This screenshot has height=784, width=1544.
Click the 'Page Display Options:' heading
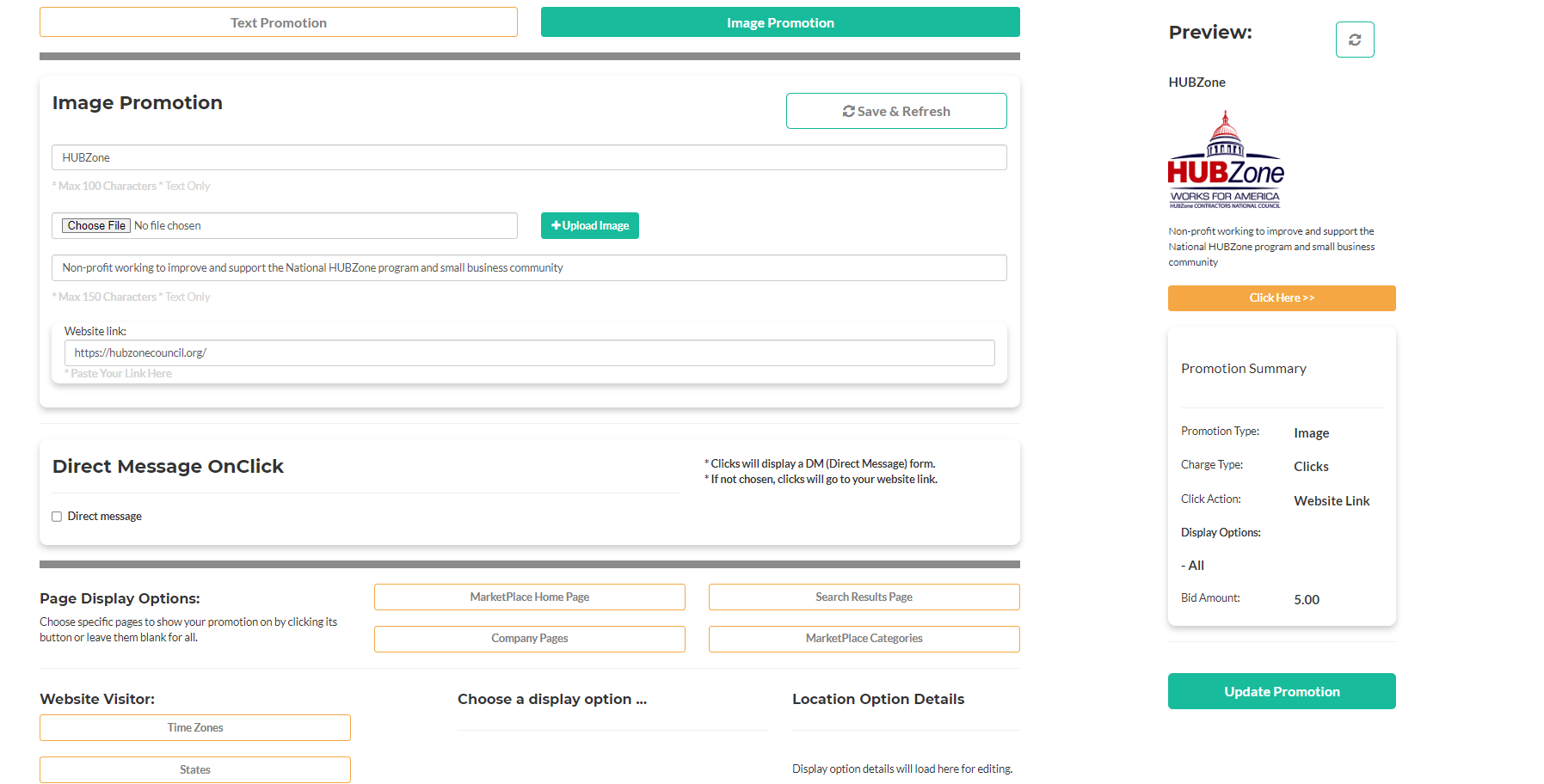point(120,598)
